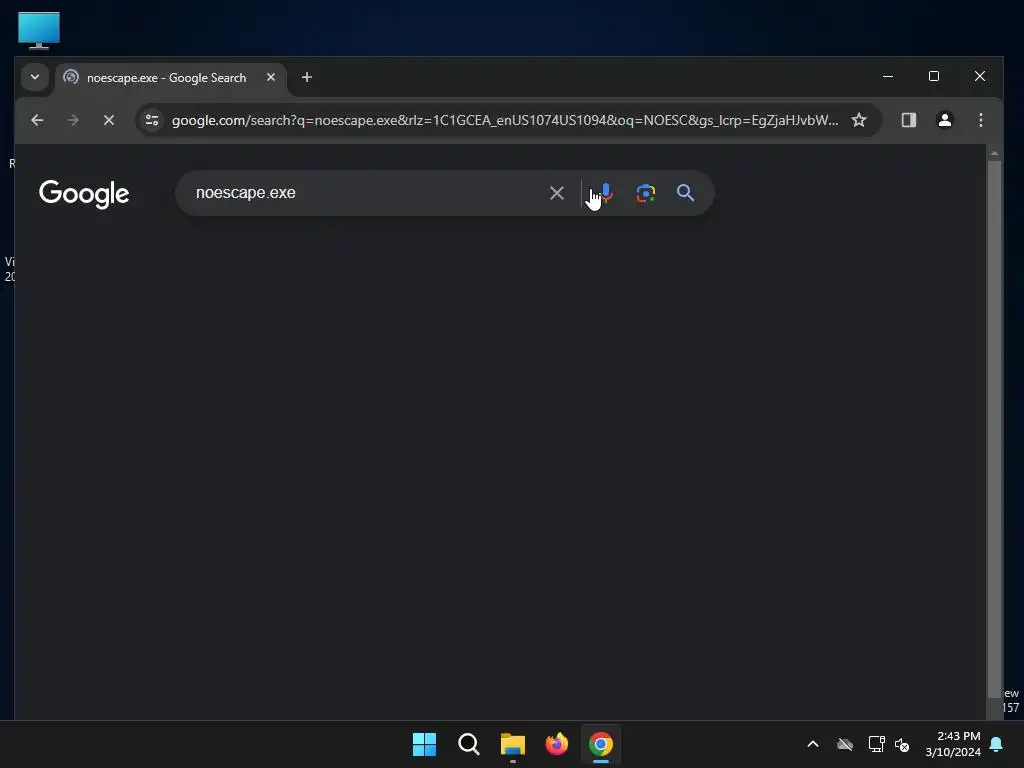
Task: Go to Google homepage via logo
Action: (84, 194)
